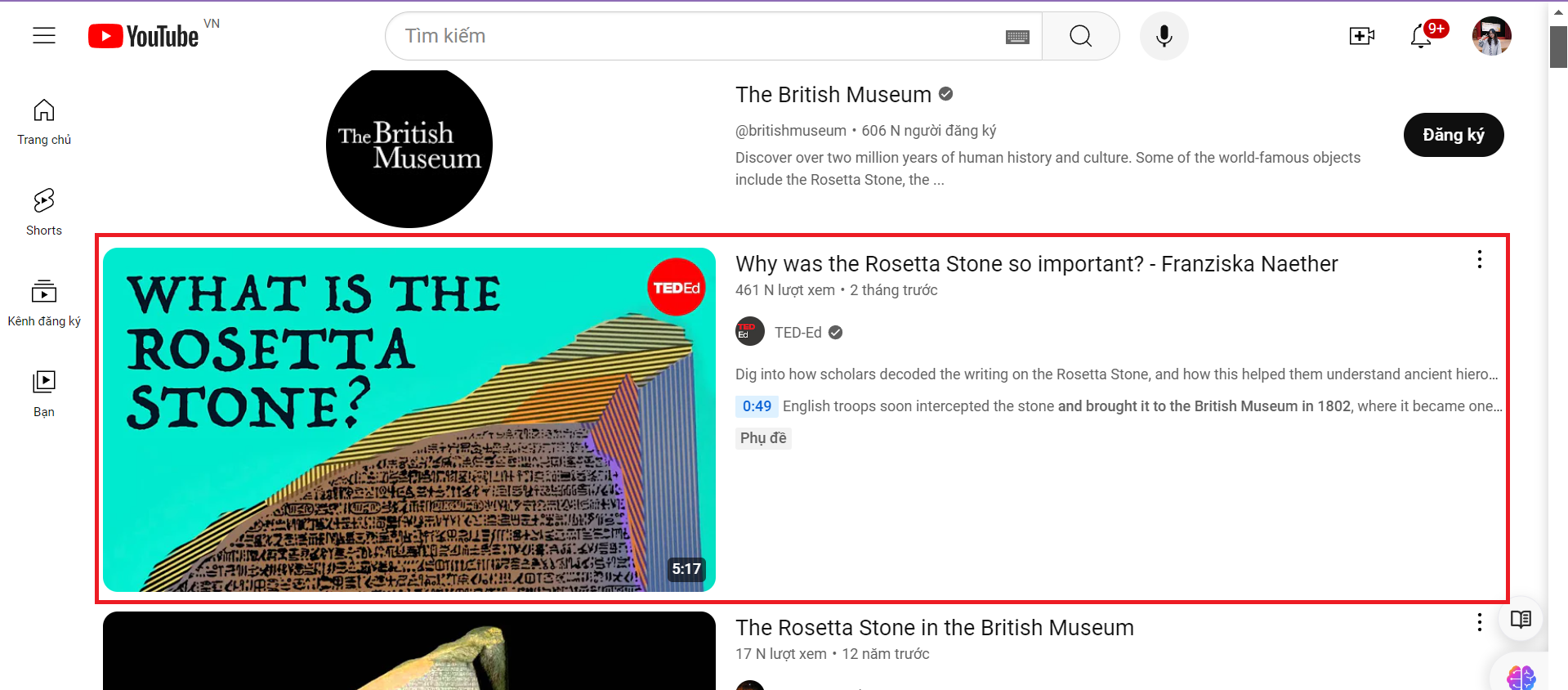Click the 17 N lượt xem text

click(x=781, y=654)
